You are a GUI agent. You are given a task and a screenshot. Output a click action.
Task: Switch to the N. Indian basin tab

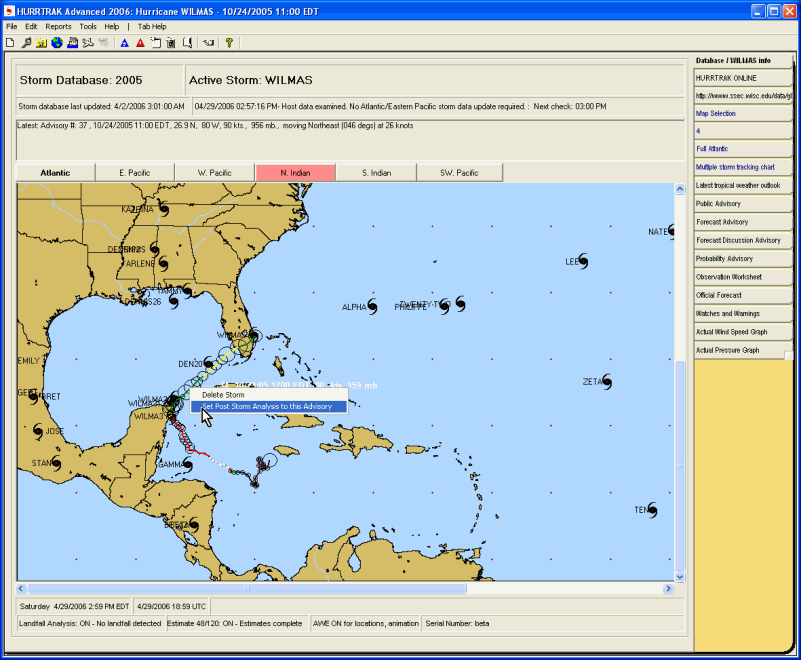pyautogui.click(x=295, y=173)
